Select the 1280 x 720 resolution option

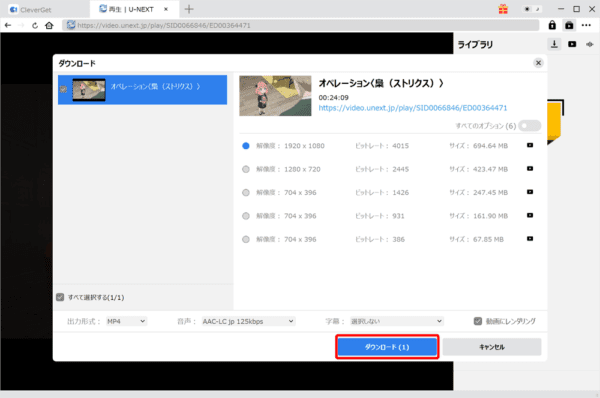click(246, 169)
